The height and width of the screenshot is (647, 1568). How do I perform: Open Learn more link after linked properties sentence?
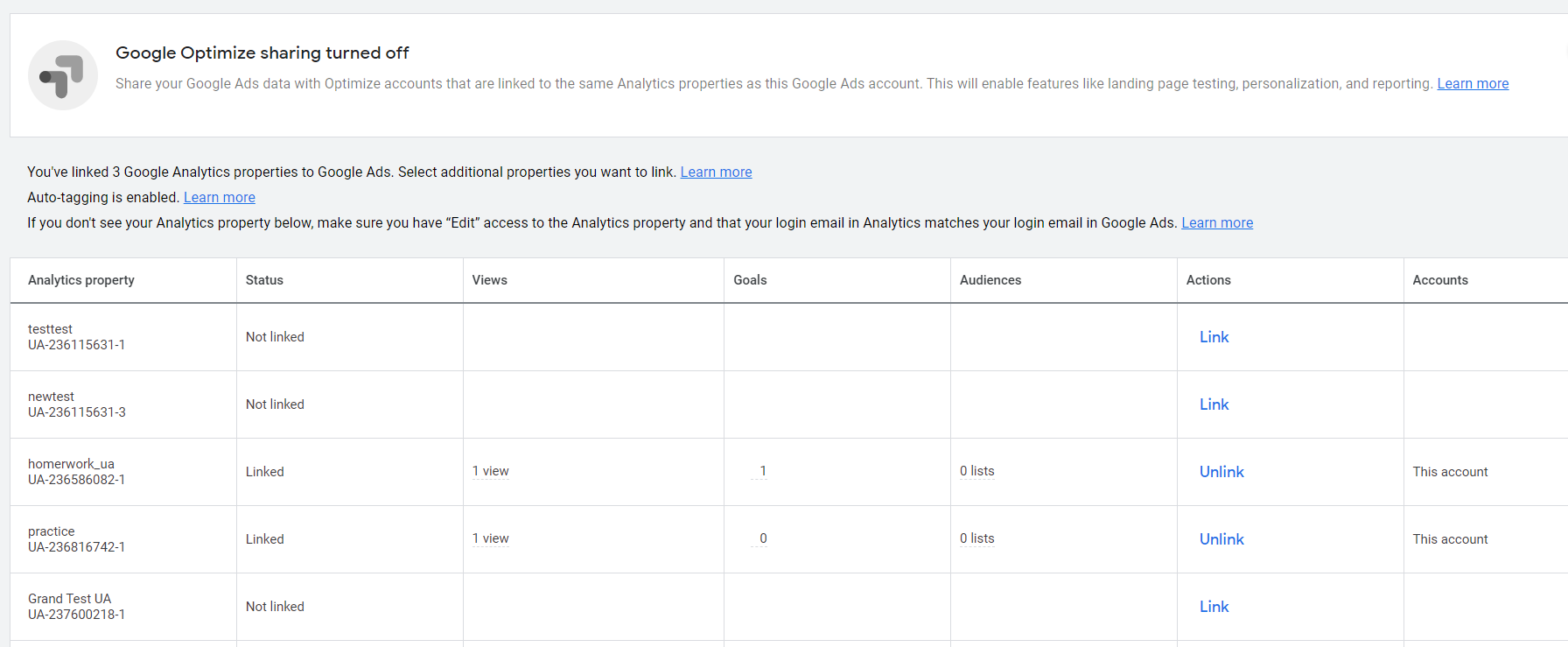716,172
